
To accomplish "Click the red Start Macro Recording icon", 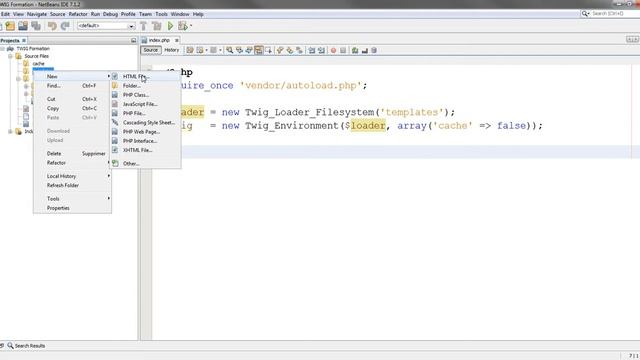I will [x=333, y=50].
